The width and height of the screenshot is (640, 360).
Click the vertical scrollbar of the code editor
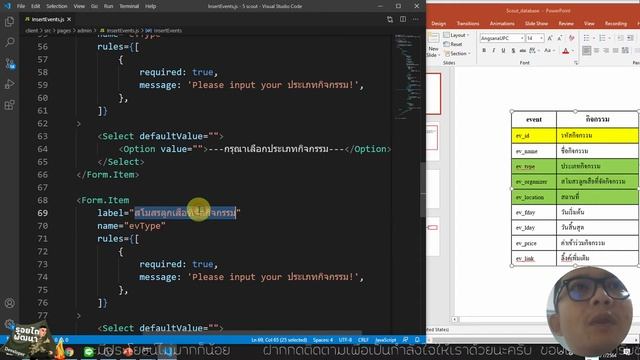[x=423, y=190]
